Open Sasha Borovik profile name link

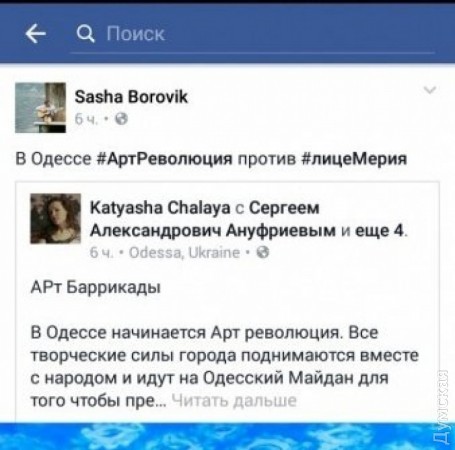pos(131,97)
